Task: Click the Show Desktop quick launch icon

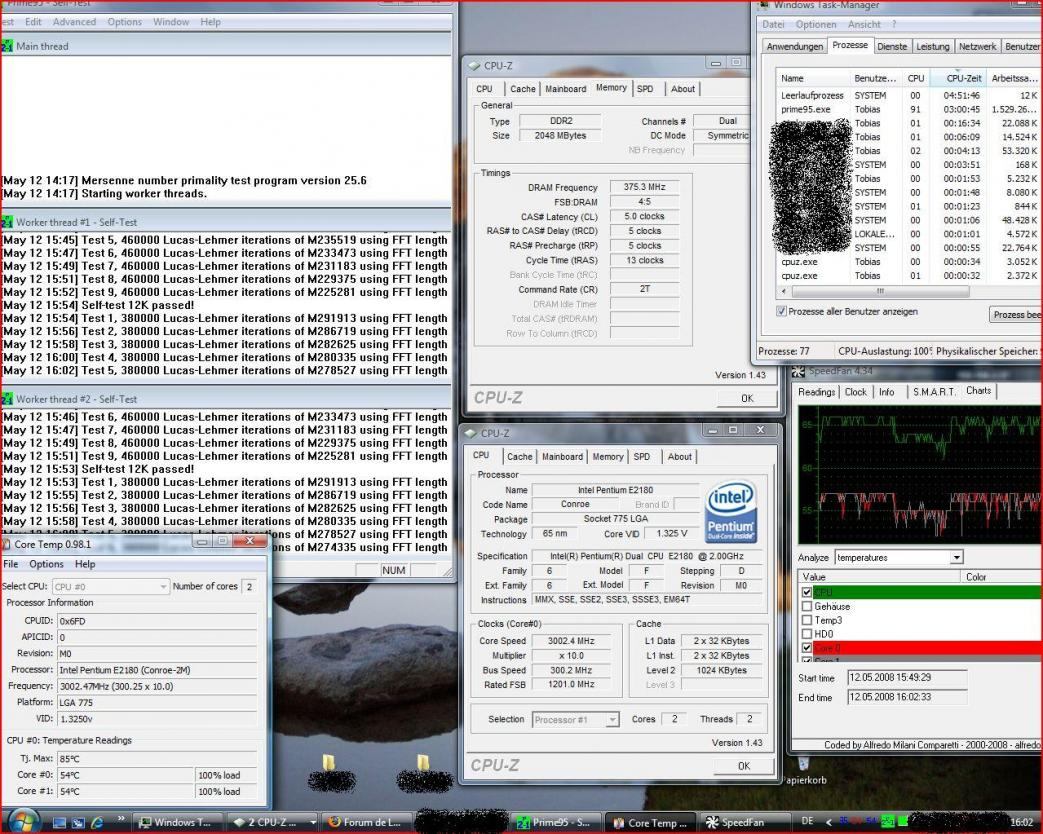Action: [59, 823]
